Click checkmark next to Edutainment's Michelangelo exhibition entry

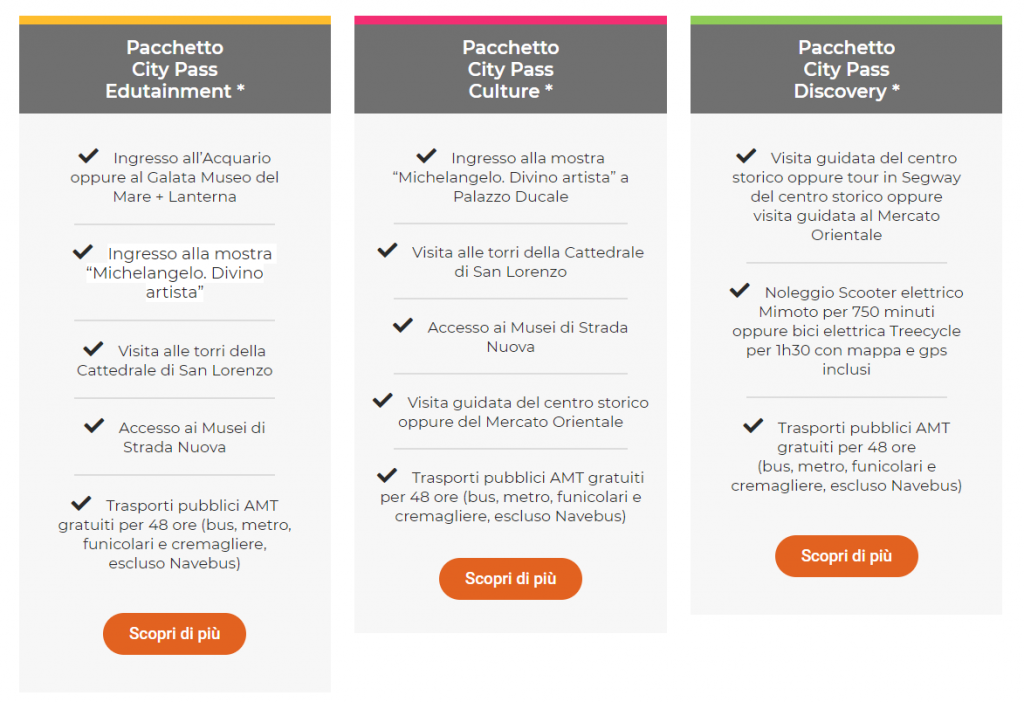[x=84, y=252]
